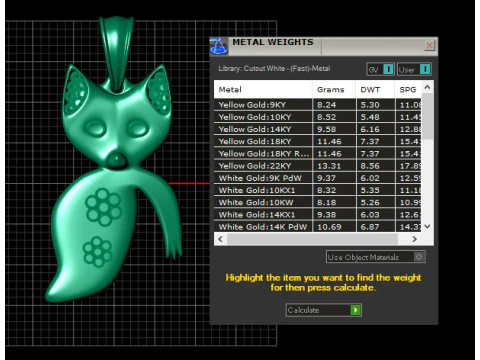Click the 8.24 grams value
Viewport: 480px width, 360px height.
coord(326,105)
